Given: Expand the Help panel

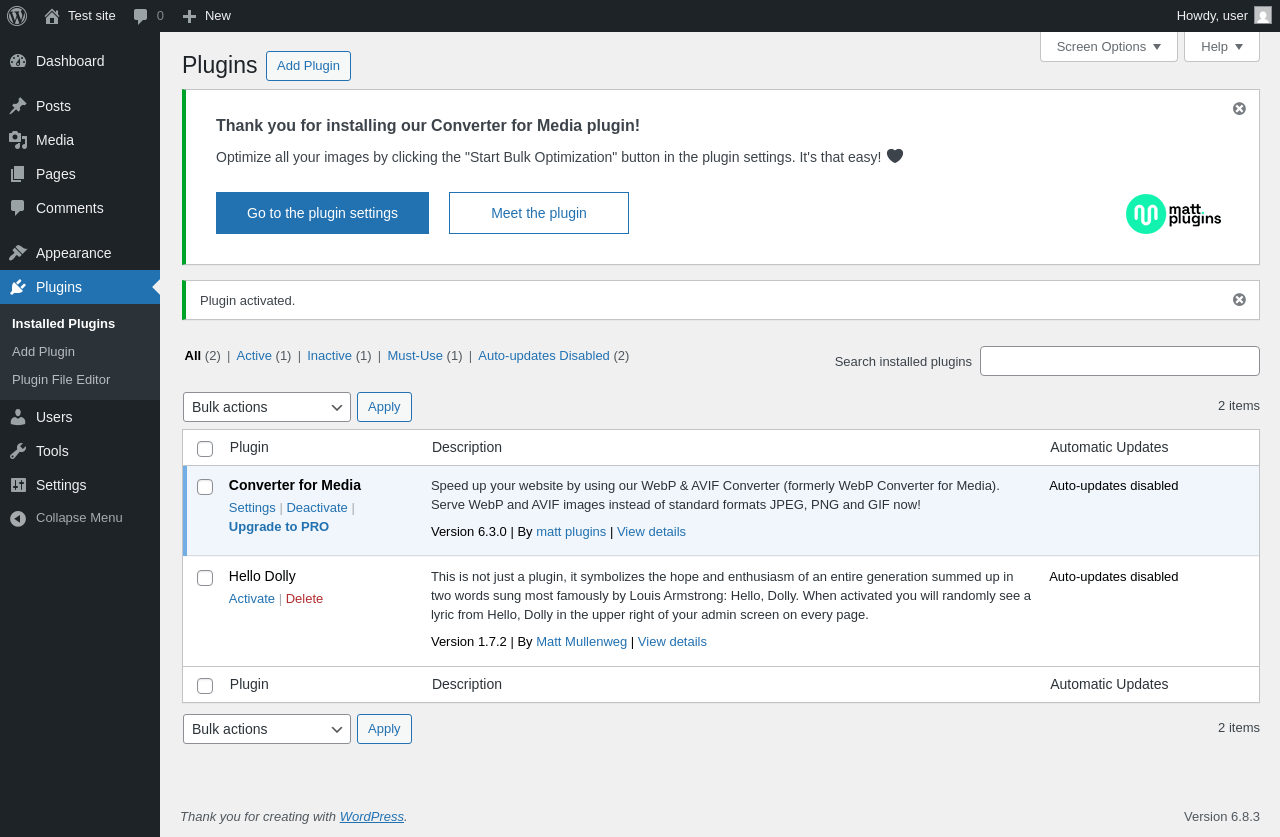Looking at the screenshot, I should (1221, 46).
